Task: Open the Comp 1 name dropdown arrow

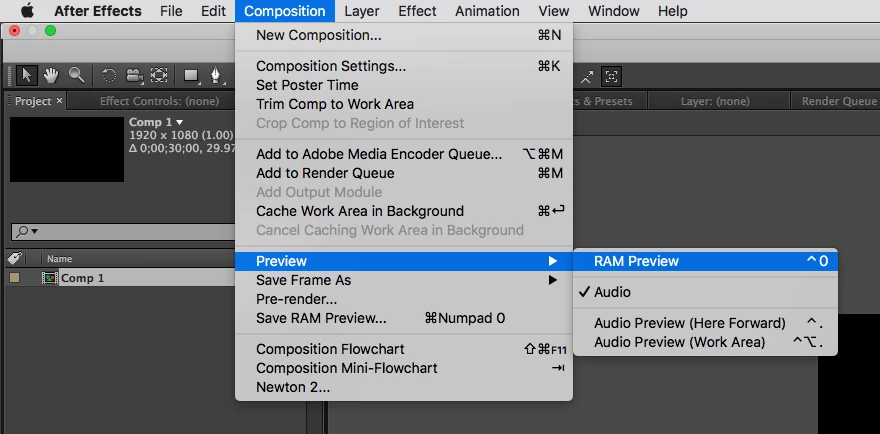Action: click(x=180, y=122)
